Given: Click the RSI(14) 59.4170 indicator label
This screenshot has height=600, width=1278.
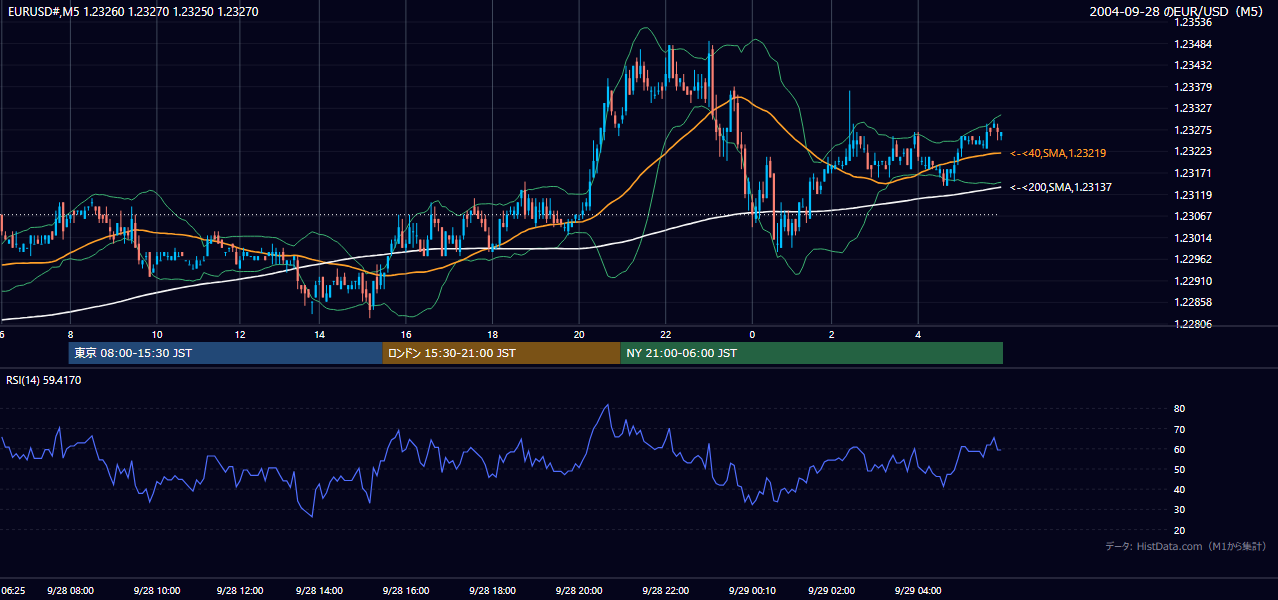Looking at the screenshot, I should point(44,380).
